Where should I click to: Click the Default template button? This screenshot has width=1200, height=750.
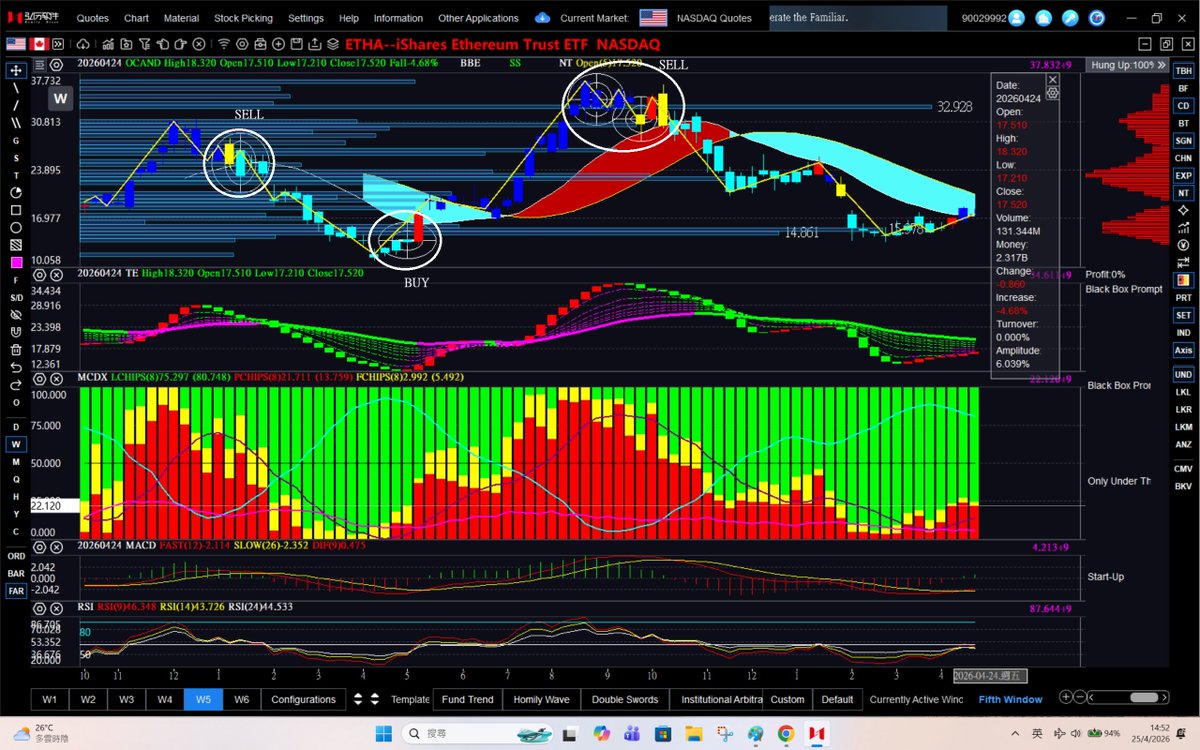(x=837, y=699)
